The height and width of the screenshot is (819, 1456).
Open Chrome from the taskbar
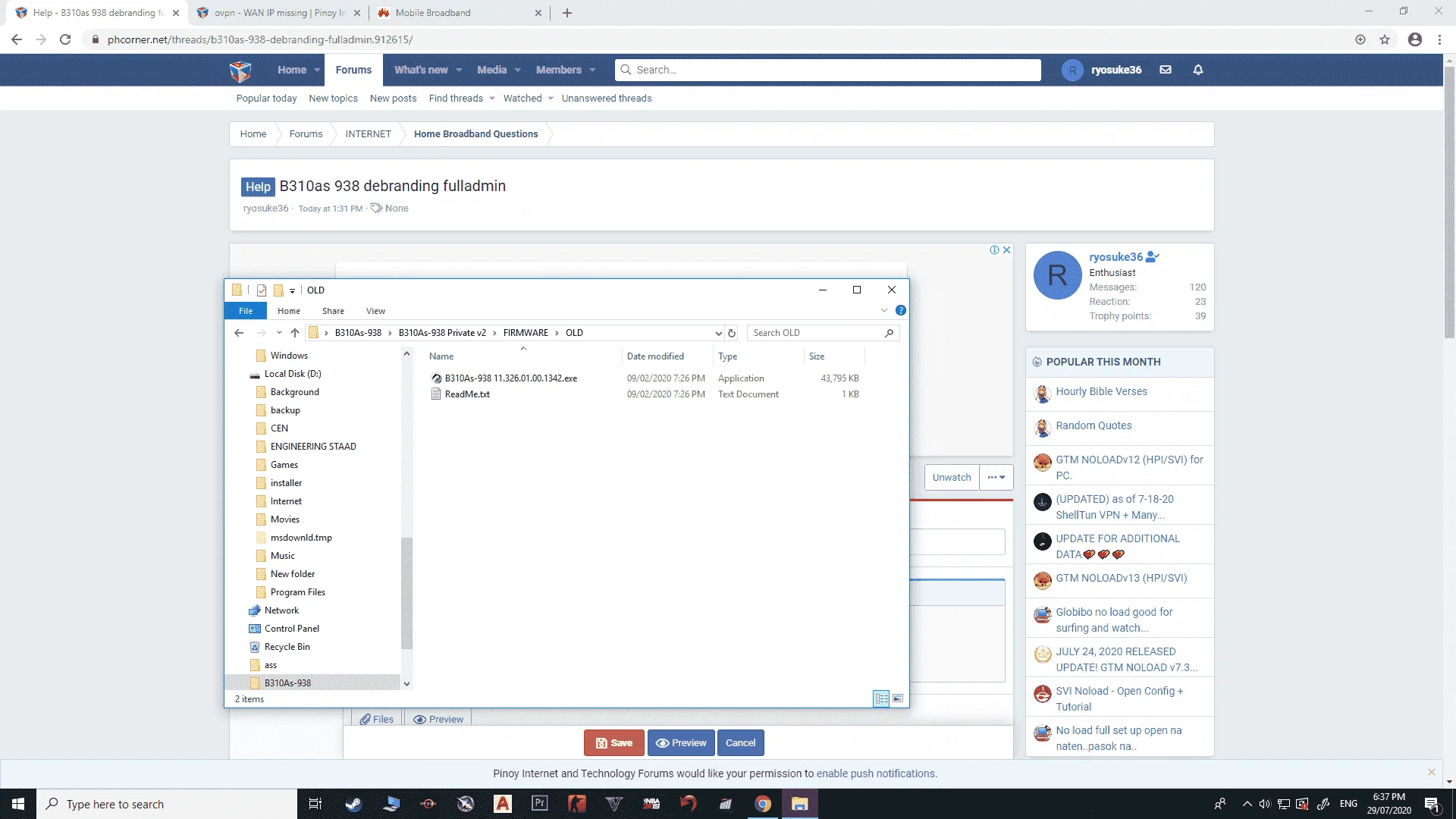pyautogui.click(x=763, y=804)
